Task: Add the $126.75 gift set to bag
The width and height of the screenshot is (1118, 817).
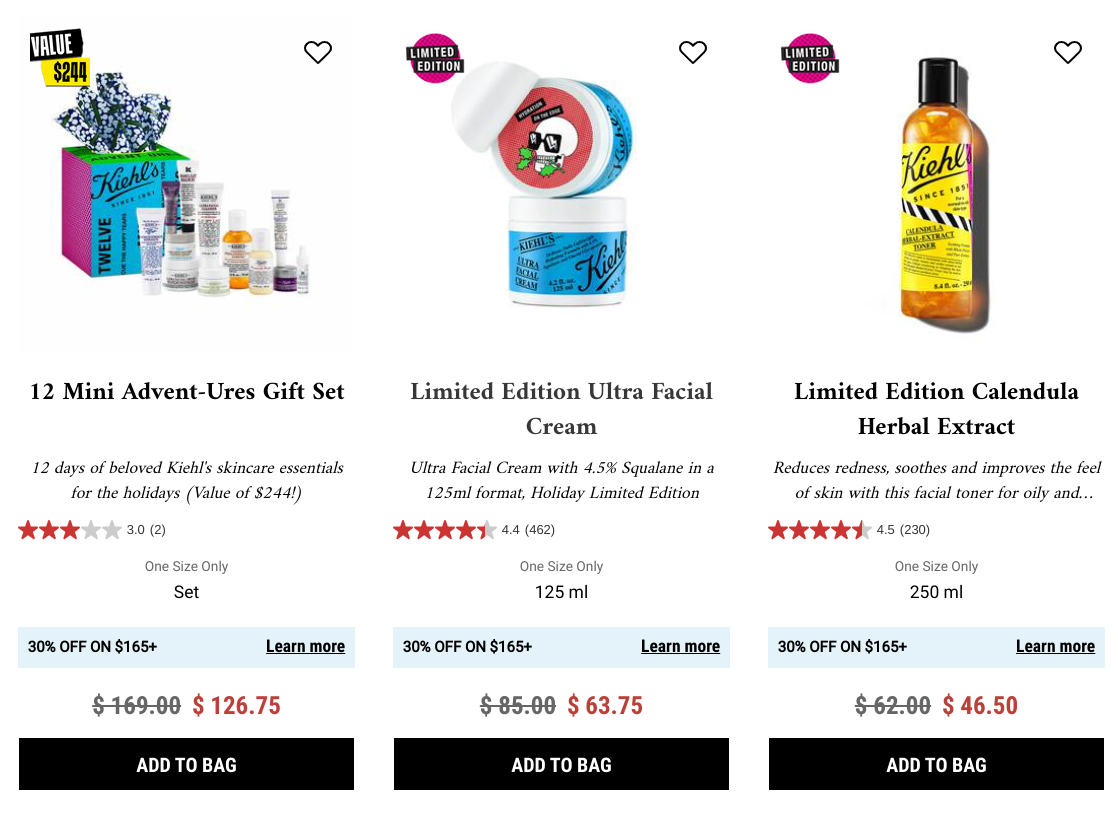Action: point(186,764)
